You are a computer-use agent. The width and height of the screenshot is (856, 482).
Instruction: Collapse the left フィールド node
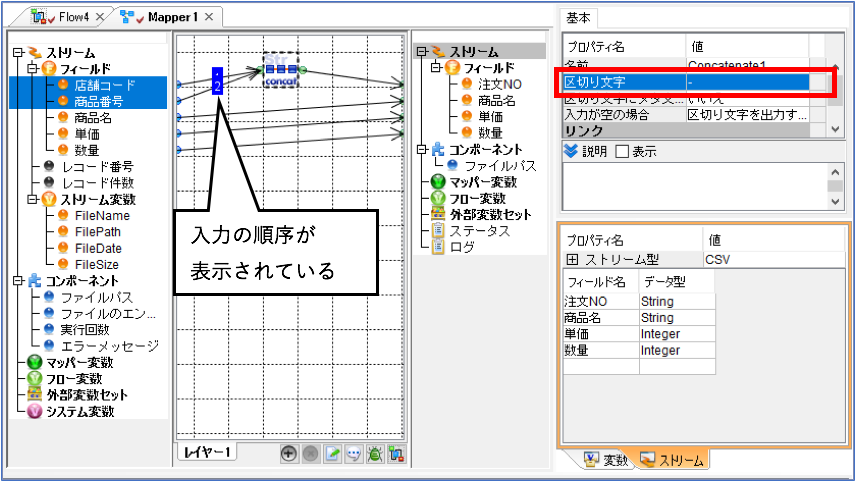[32, 68]
